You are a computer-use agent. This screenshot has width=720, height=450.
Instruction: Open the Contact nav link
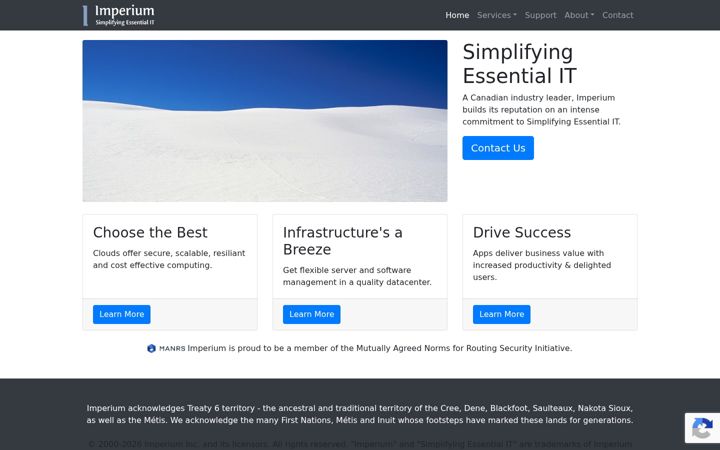tap(618, 15)
